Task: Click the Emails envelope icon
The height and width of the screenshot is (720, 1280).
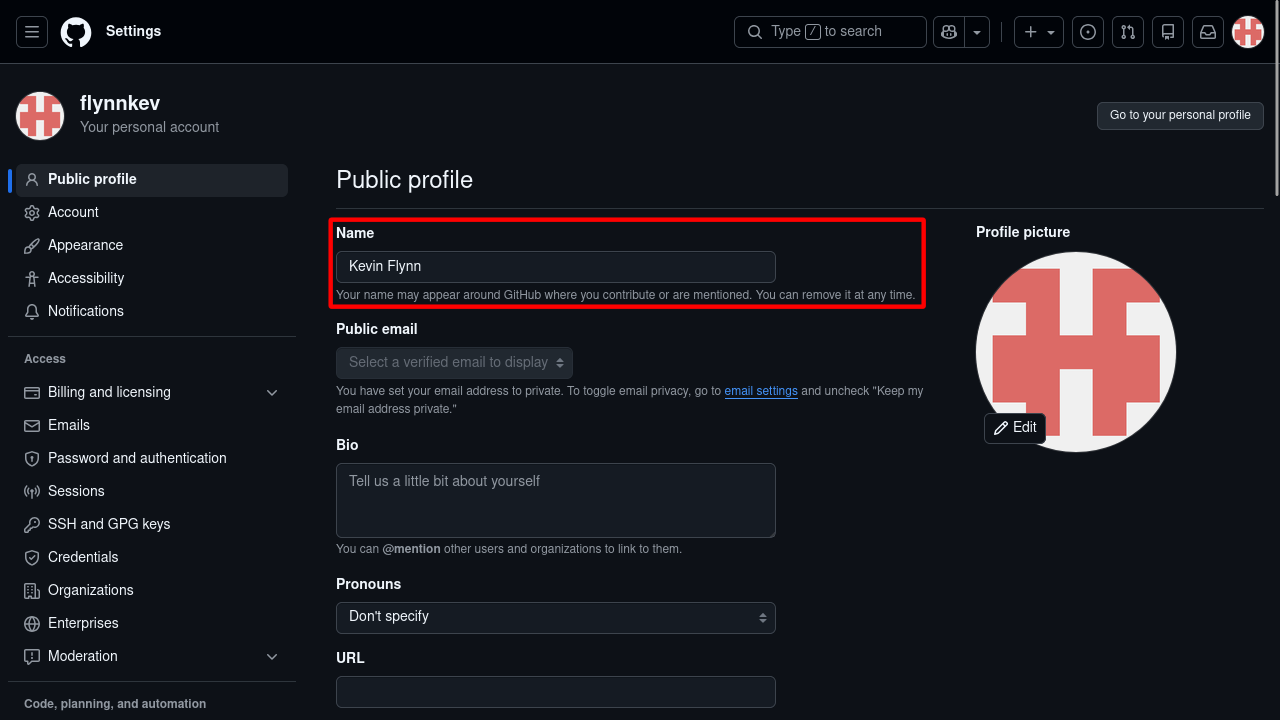Action: (32, 426)
